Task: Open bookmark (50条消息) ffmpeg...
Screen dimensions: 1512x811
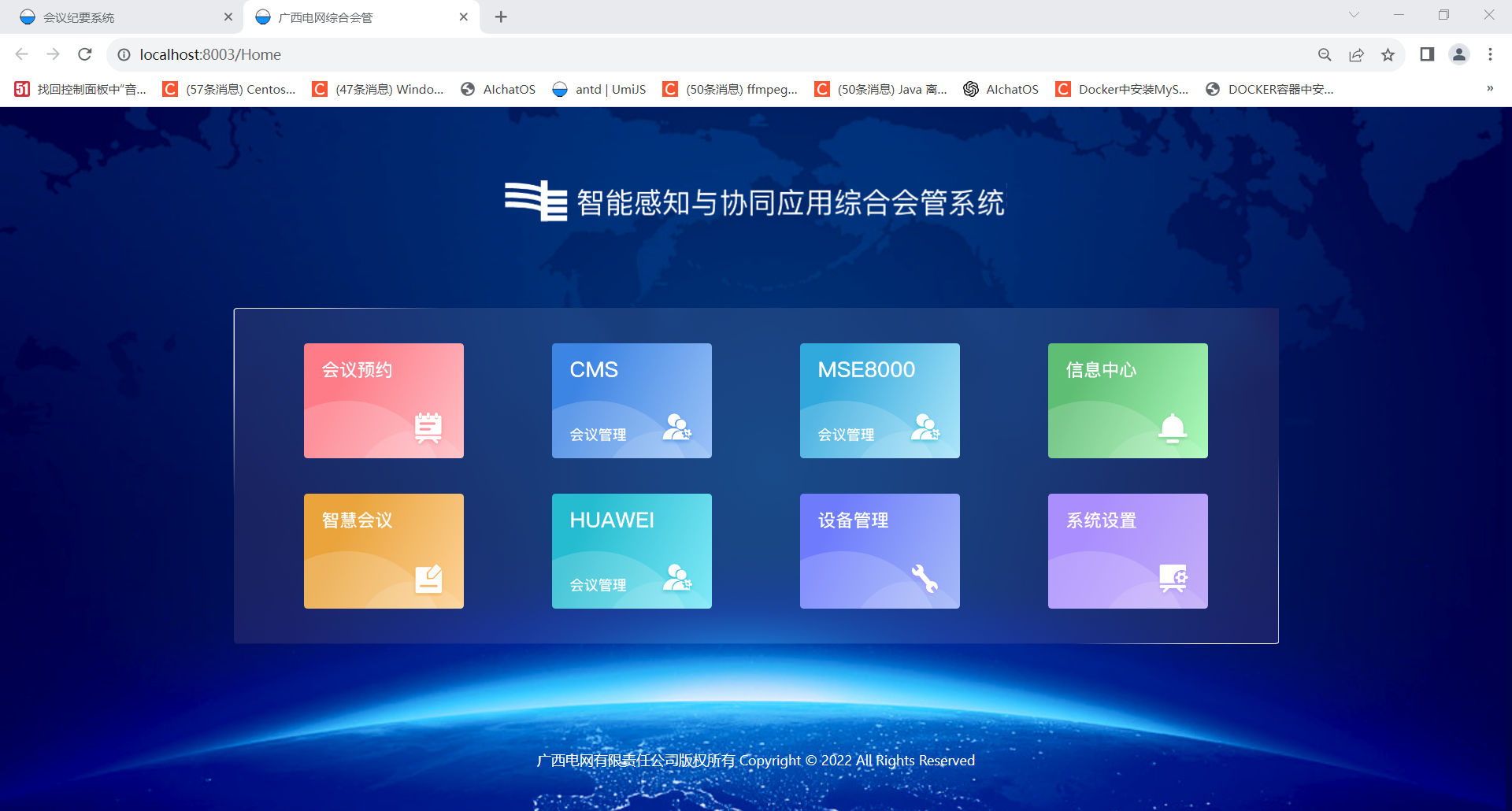Action: [730, 89]
